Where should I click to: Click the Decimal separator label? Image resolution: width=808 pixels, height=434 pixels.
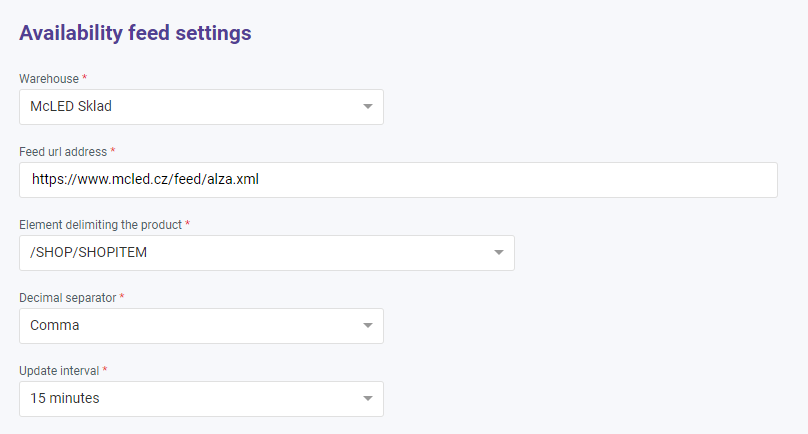tap(68, 297)
